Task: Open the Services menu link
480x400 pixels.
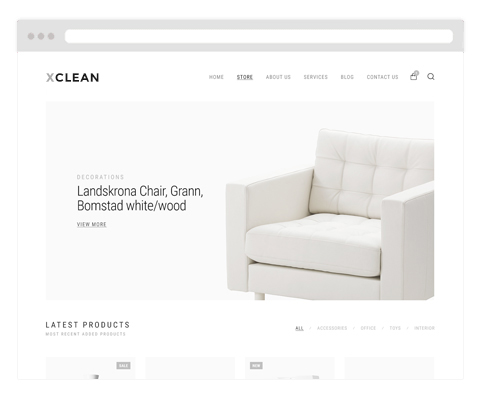Action: 316,77
